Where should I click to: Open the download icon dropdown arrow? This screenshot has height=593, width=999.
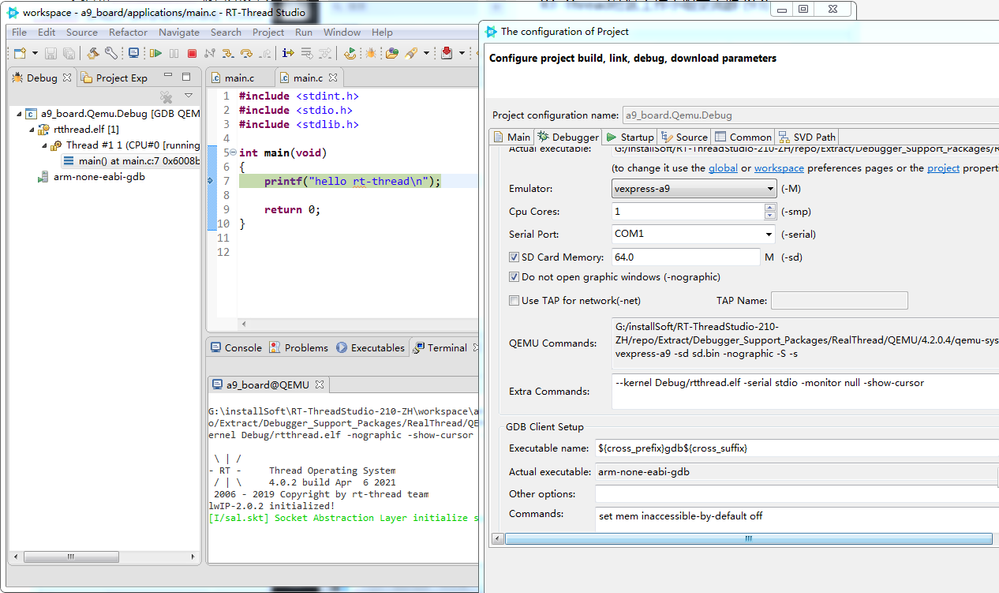pos(462,54)
